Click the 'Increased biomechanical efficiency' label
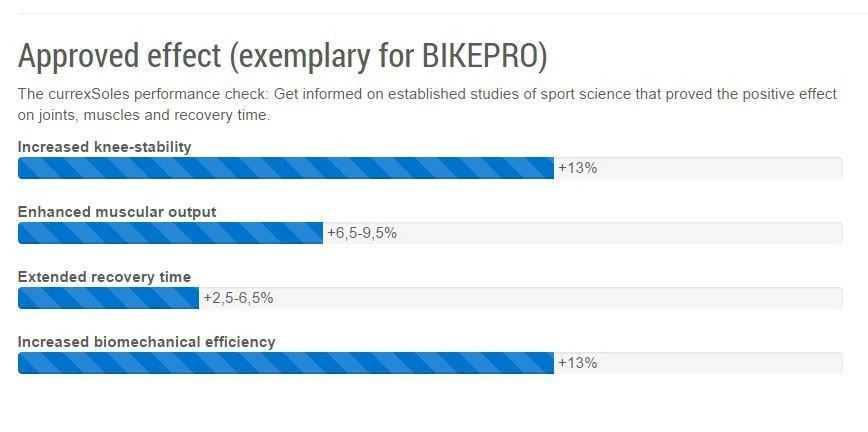This screenshot has width=868, height=432. click(146, 342)
